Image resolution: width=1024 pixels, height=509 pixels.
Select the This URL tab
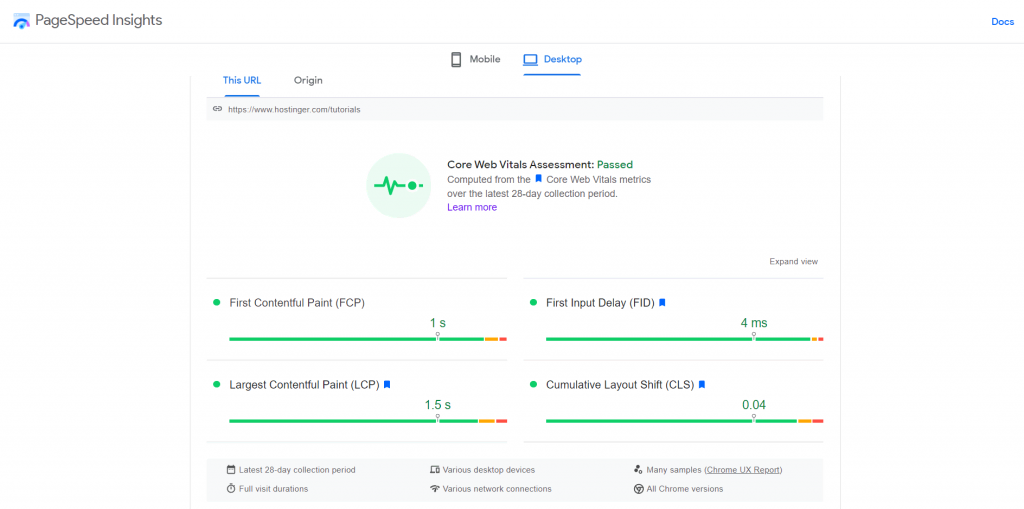click(242, 80)
